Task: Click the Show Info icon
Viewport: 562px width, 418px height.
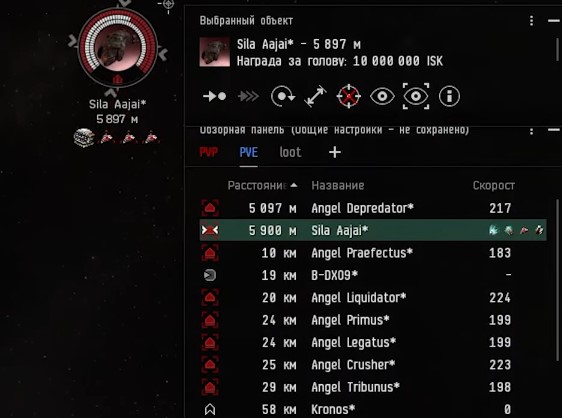Action: tap(449, 96)
